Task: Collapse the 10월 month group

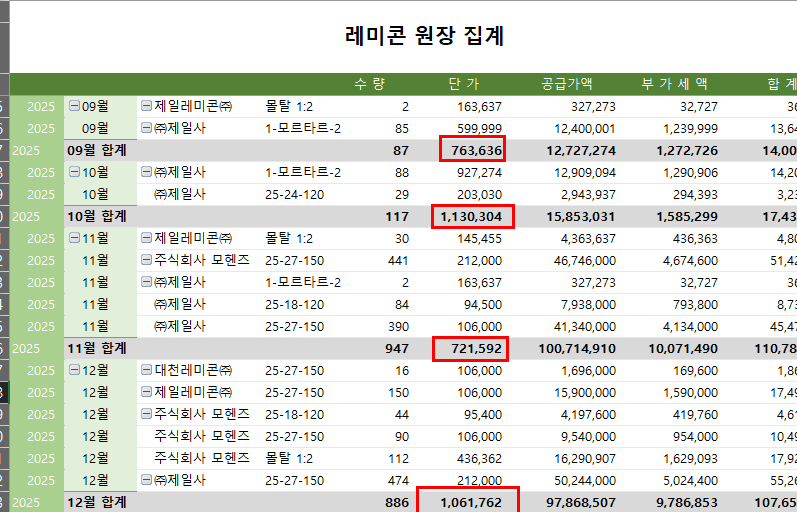Action: pos(73,172)
